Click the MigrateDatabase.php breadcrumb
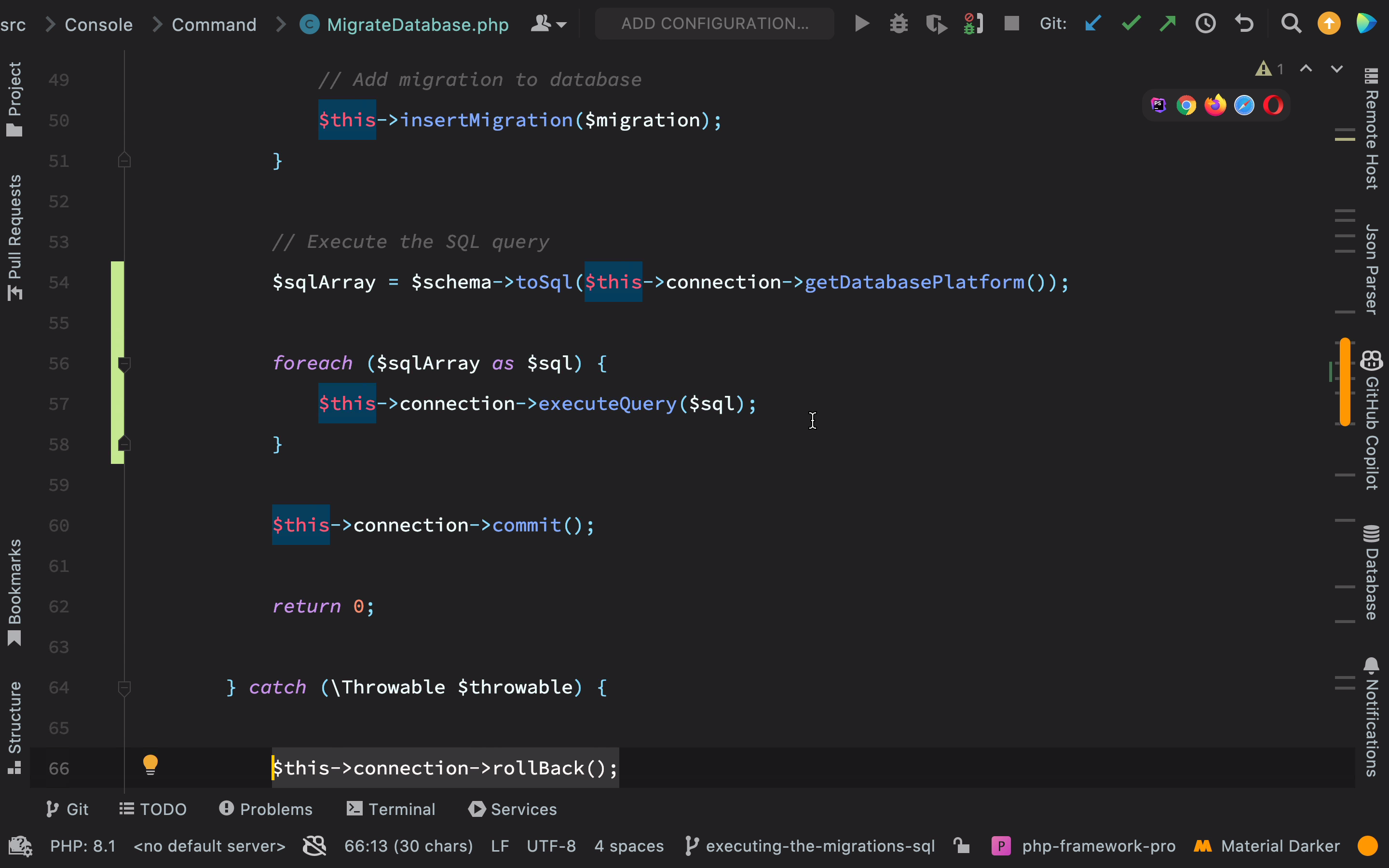 (404, 25)
